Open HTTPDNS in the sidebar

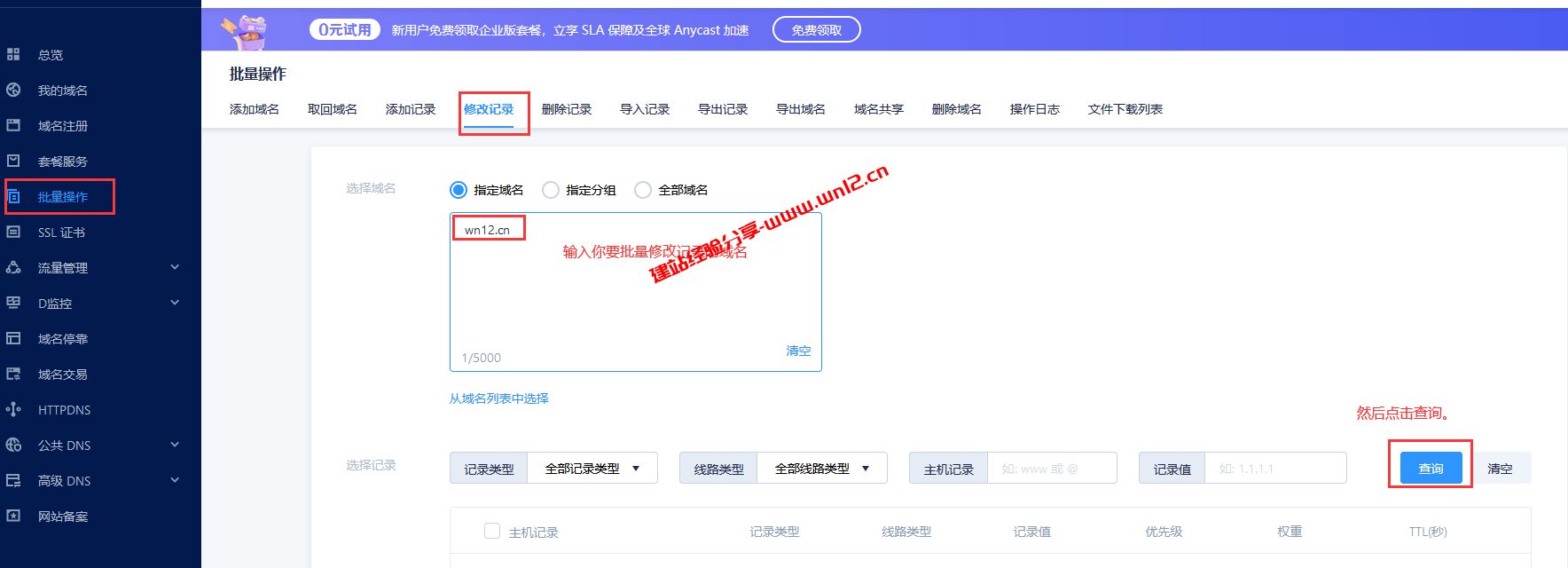64,409
